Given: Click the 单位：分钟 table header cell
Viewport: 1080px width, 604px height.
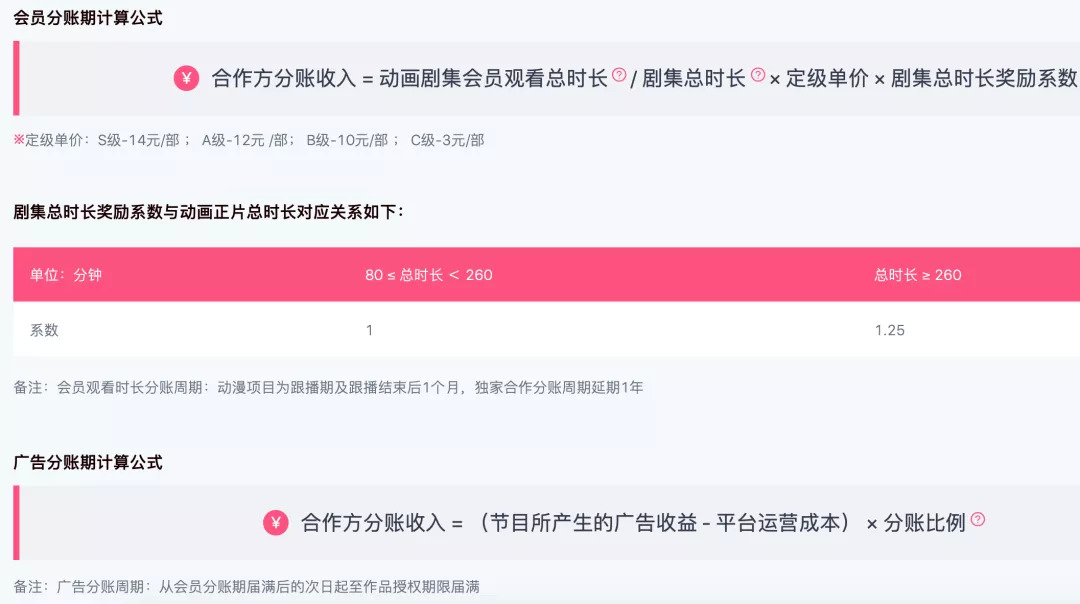Looking at the screenshot, I should click(x=66, y=274).
